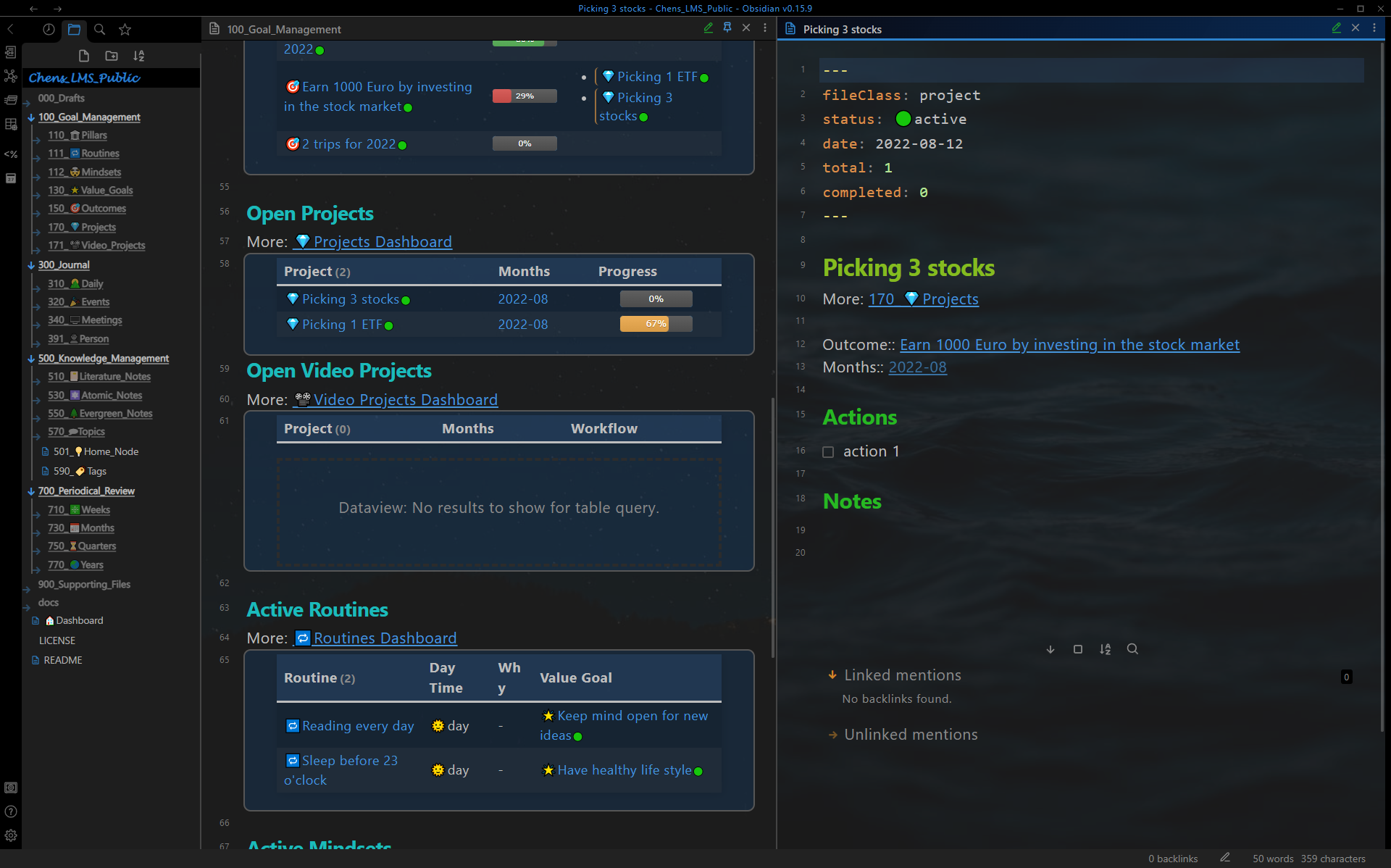This screenshot has width=1391, height=868.
Task: Expand the docs folder
Action: 49,603
